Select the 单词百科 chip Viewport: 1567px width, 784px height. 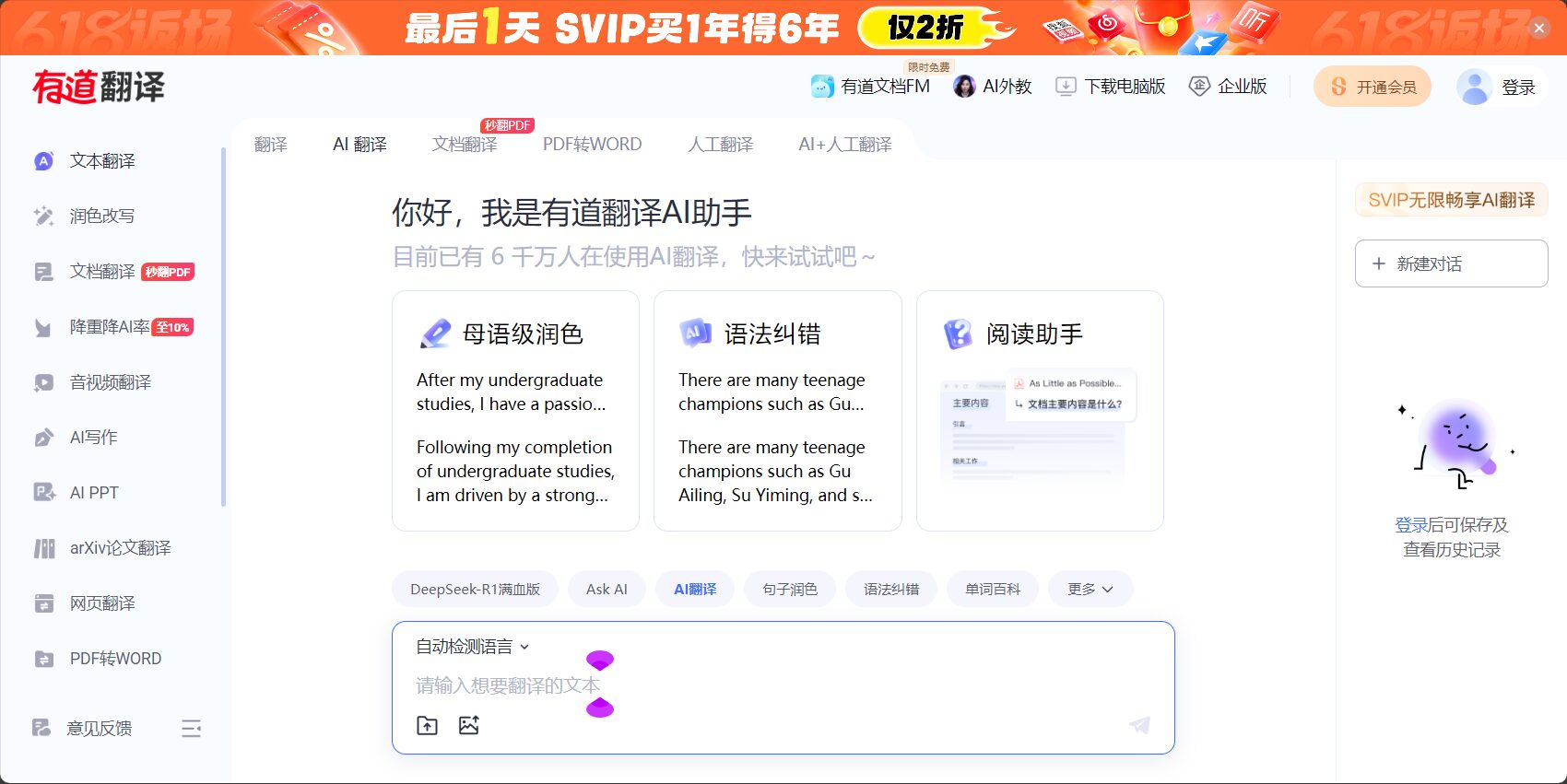click(x=993, y=590)
